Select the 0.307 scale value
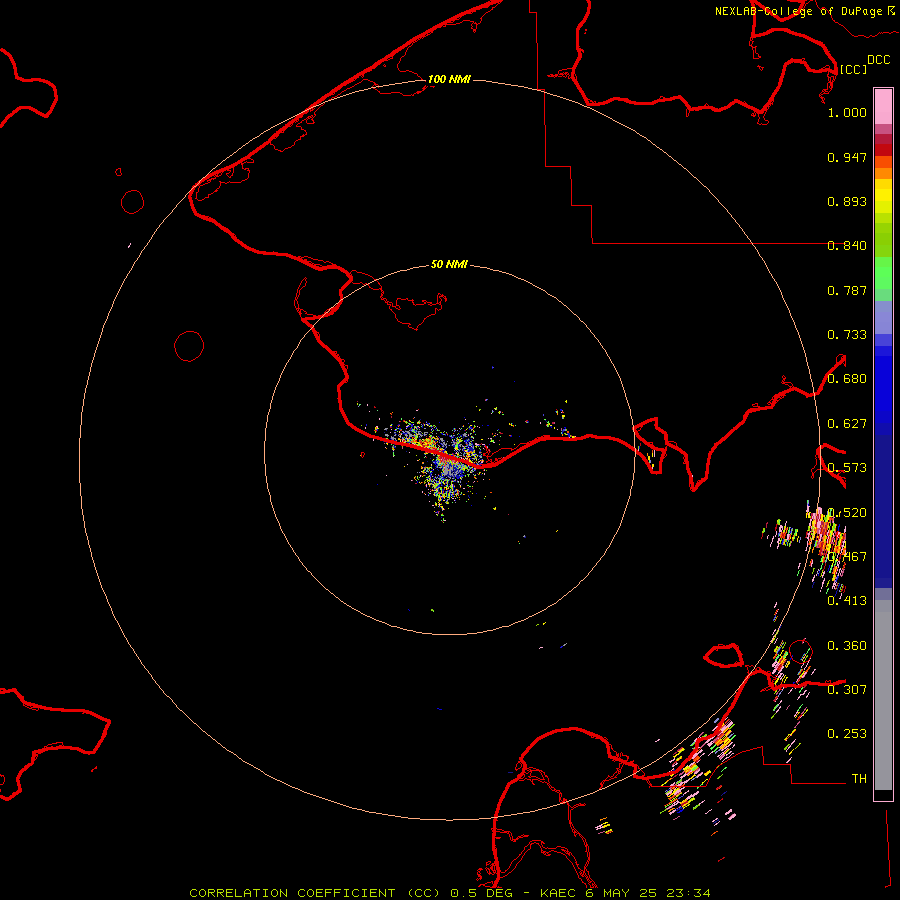 (x=847, y=689)
